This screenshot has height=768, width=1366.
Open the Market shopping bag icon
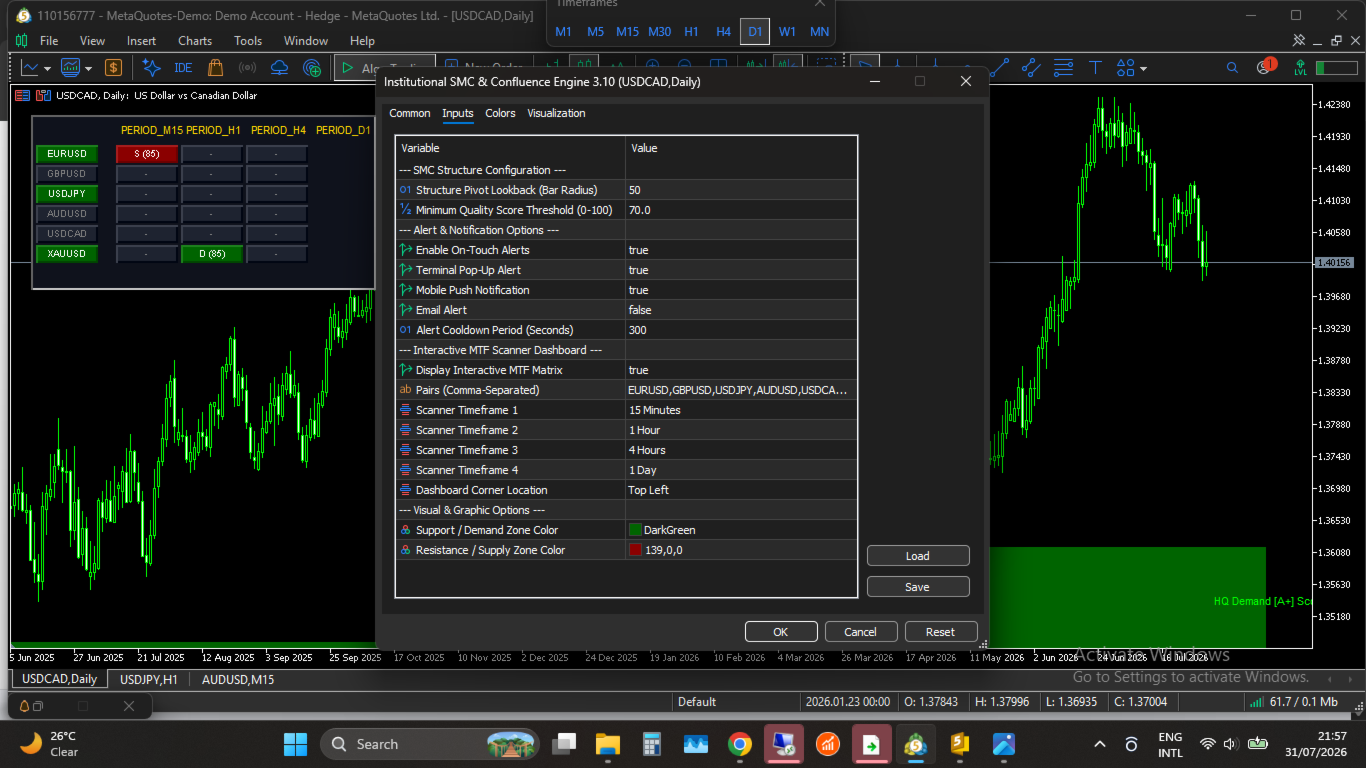click(x=215, y=68)
